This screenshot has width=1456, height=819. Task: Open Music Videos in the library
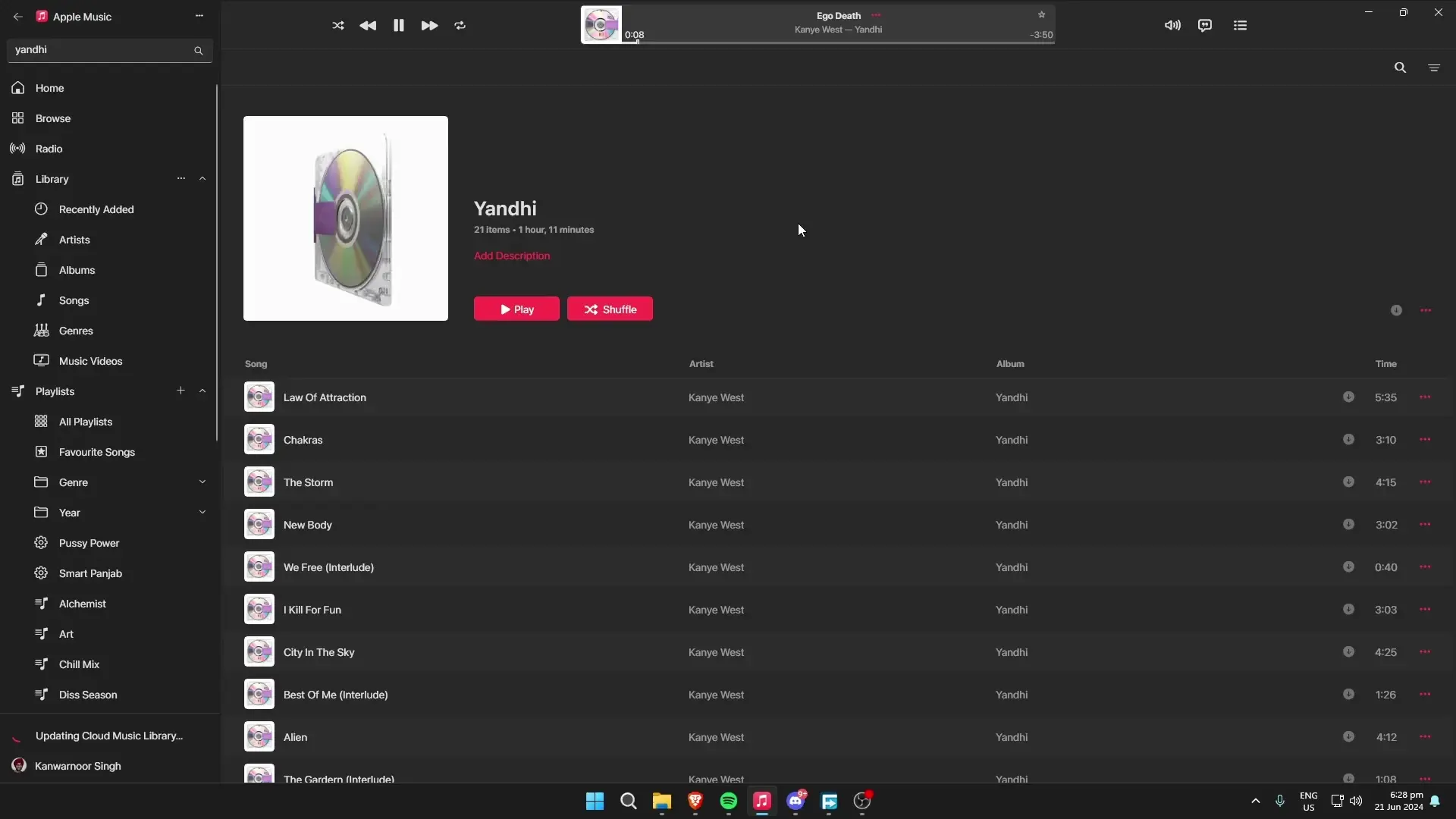[x=108, y=361]
